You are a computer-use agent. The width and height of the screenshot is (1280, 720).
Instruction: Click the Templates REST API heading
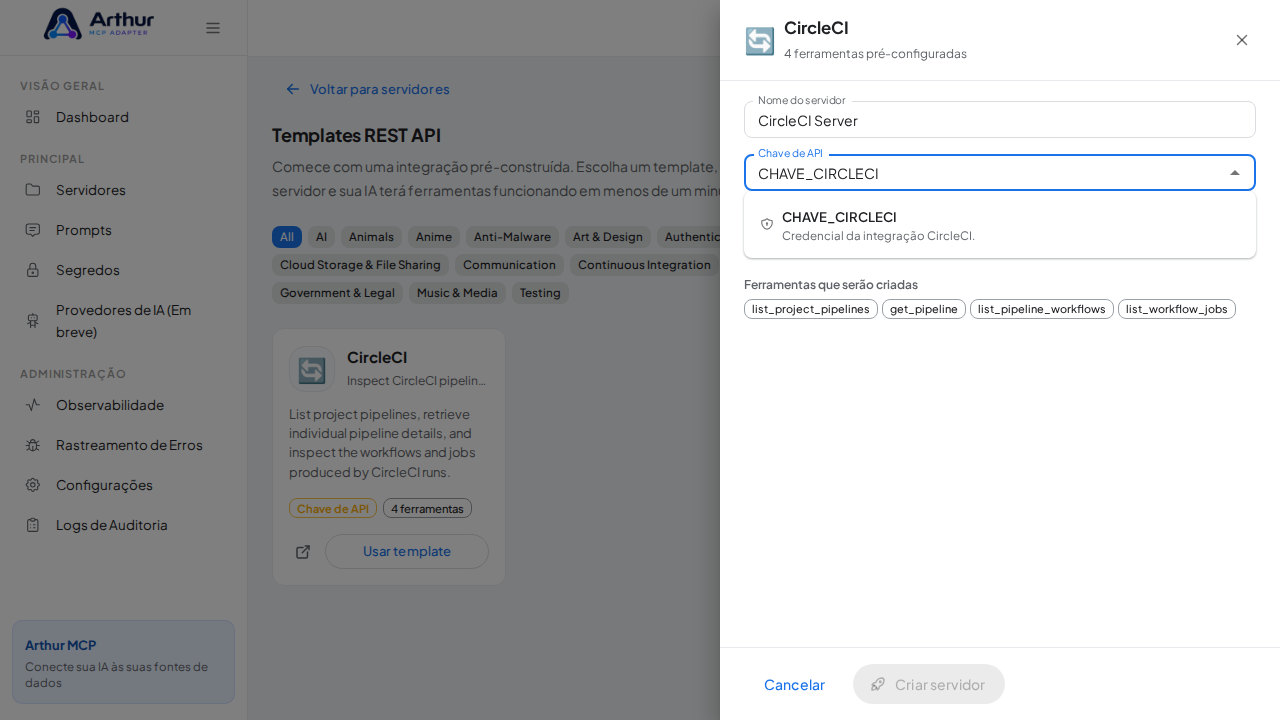(x=356, y=135)
